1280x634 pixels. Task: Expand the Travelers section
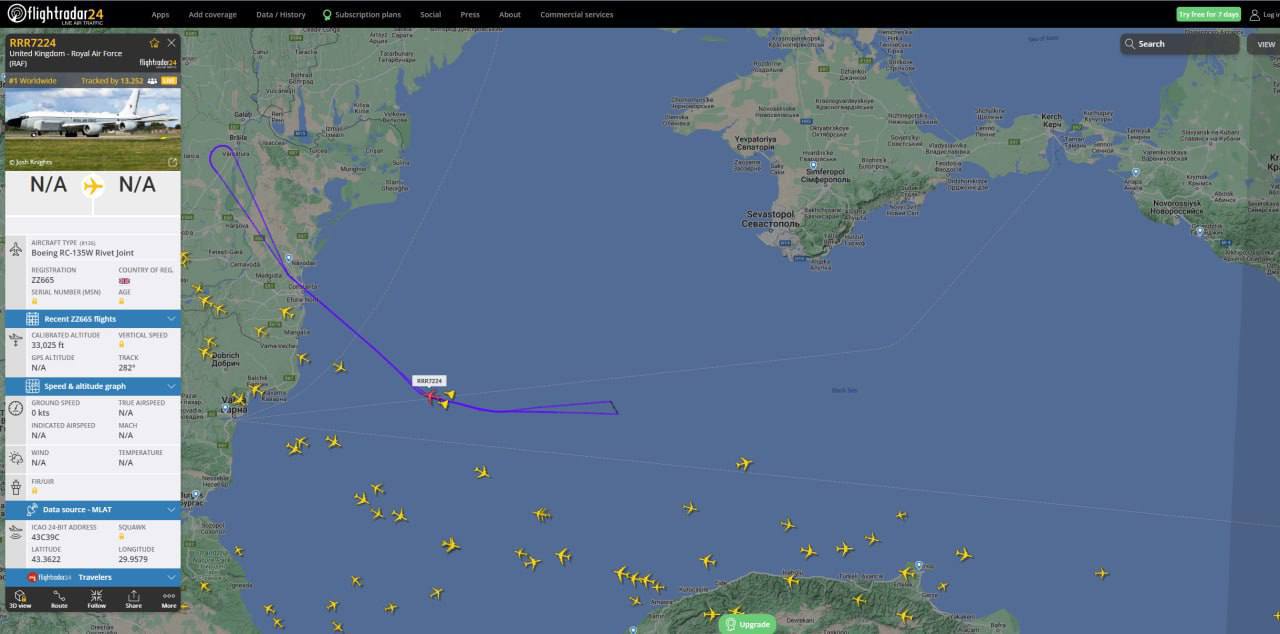tap(93, 577)
